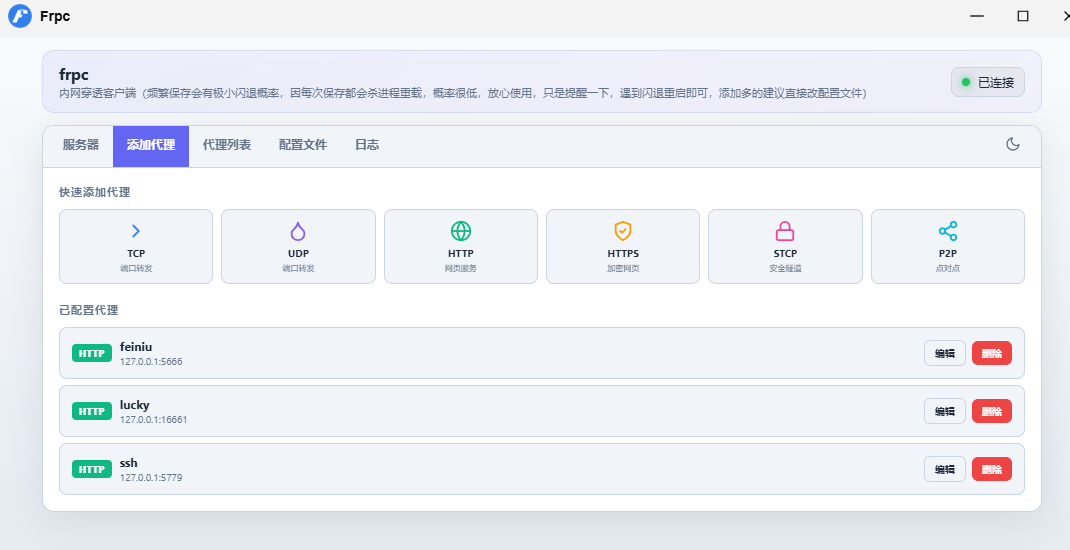Switch to the 服务器 tab

pos(81,145)
